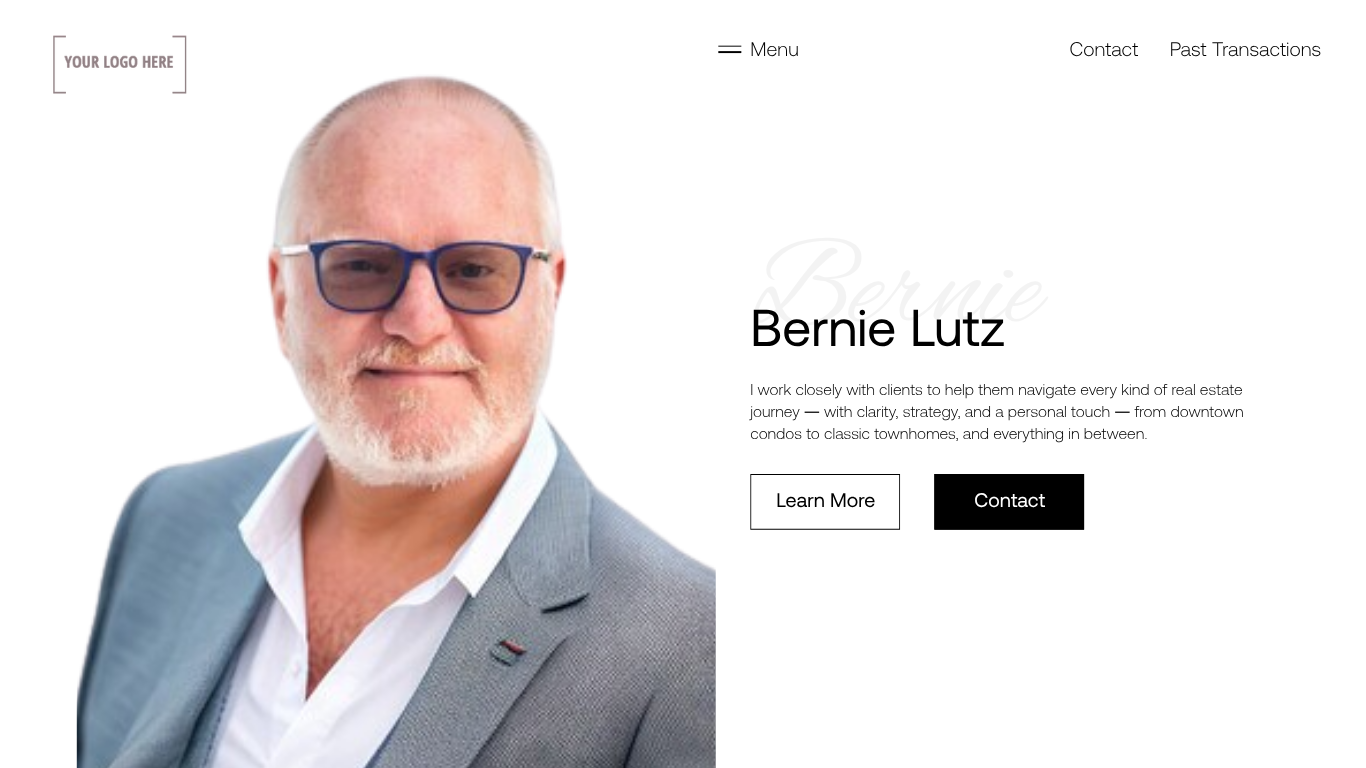1366x768 pixels.
Task: Click the phrase 'personal touch' in description
Action: pos(1059,412)
